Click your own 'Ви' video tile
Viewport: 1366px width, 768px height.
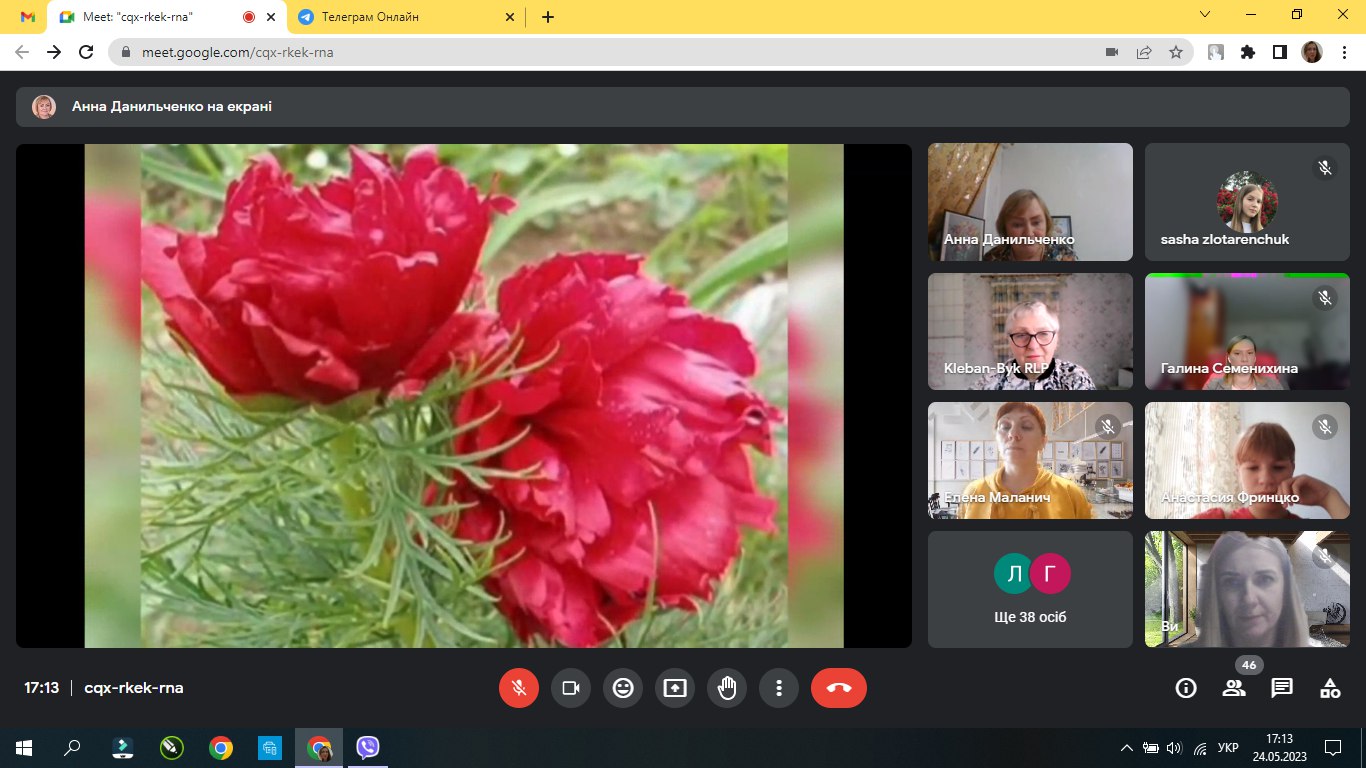pyautogui.click(x=1247, y=589)
